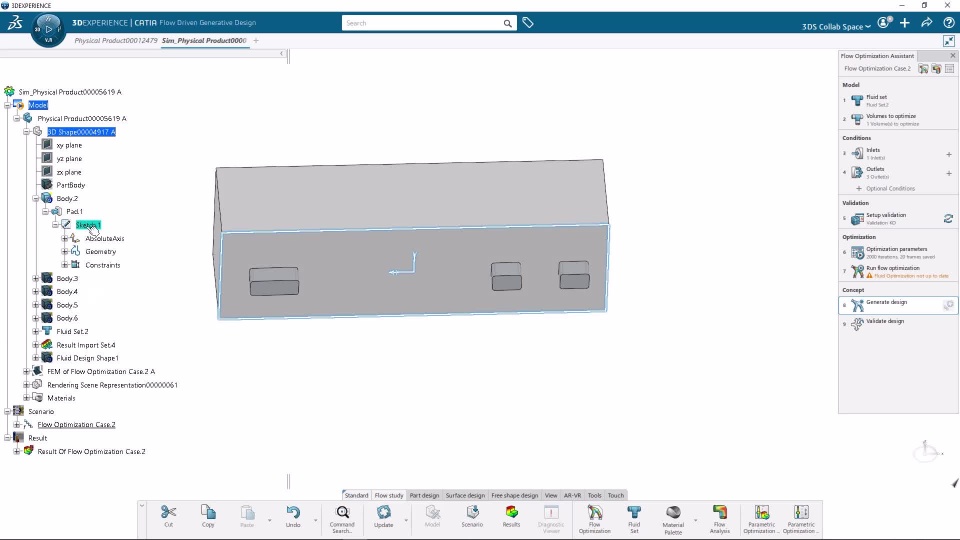960x540 pixels.
Task: Expand the Constraints tree node
Action: (64, 265)
